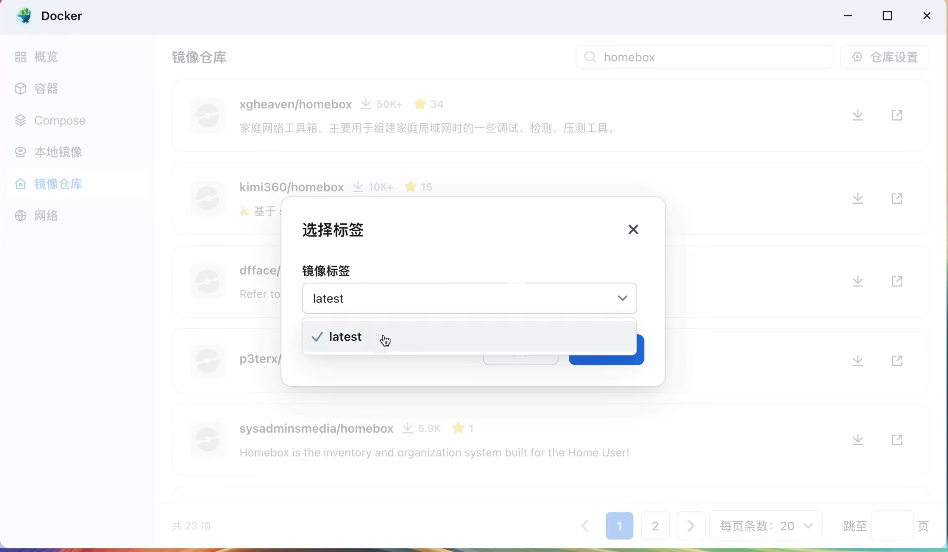This screenshot has width=948, height=552.
Task: Open the Compose sidebar item
Action: click(x=77, y=120)
